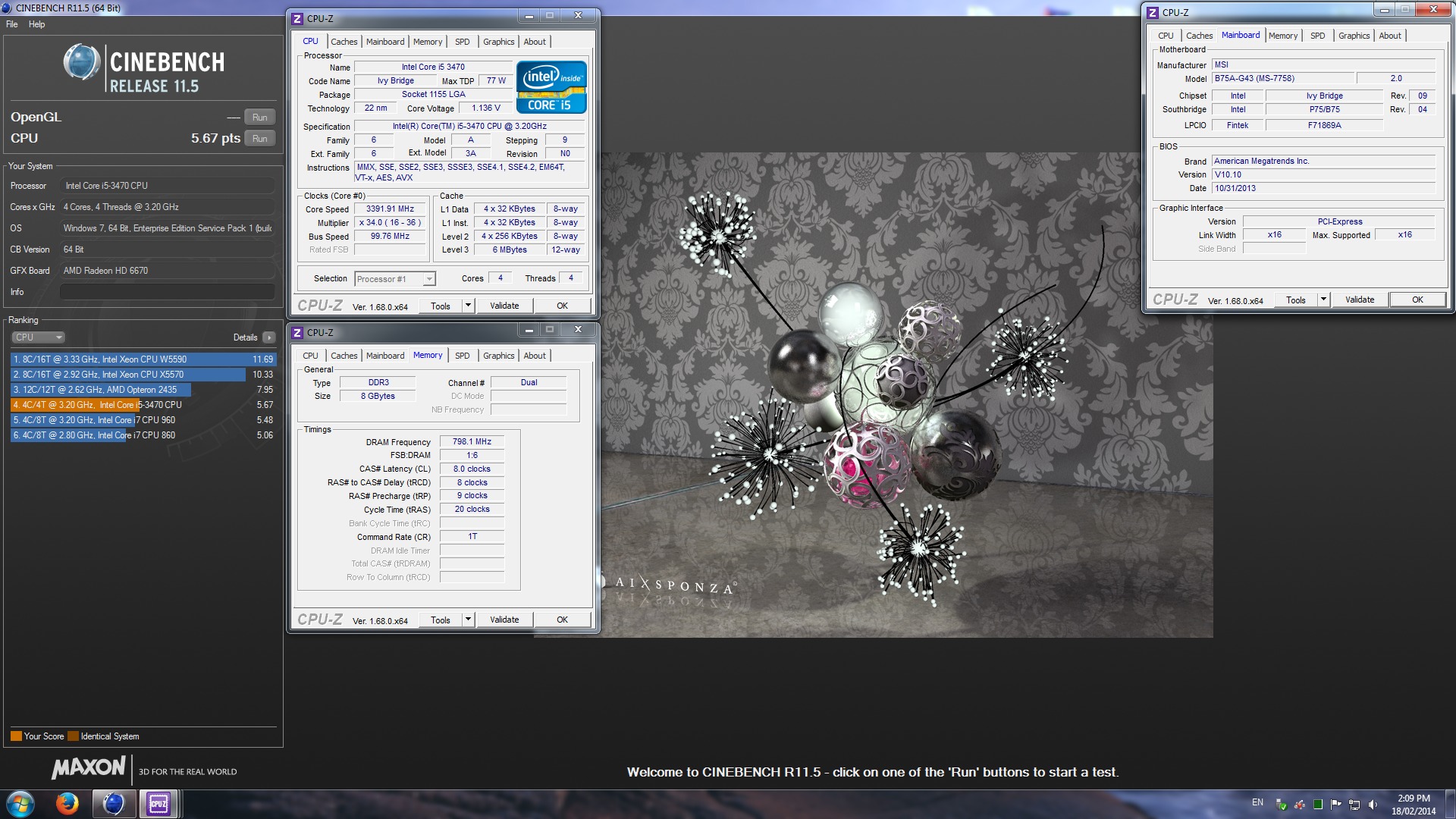Image resolution: width=1456 pixels, height=819 pixels.
Task: Open the Windows Start menu orb
Action: coord(20,804)
